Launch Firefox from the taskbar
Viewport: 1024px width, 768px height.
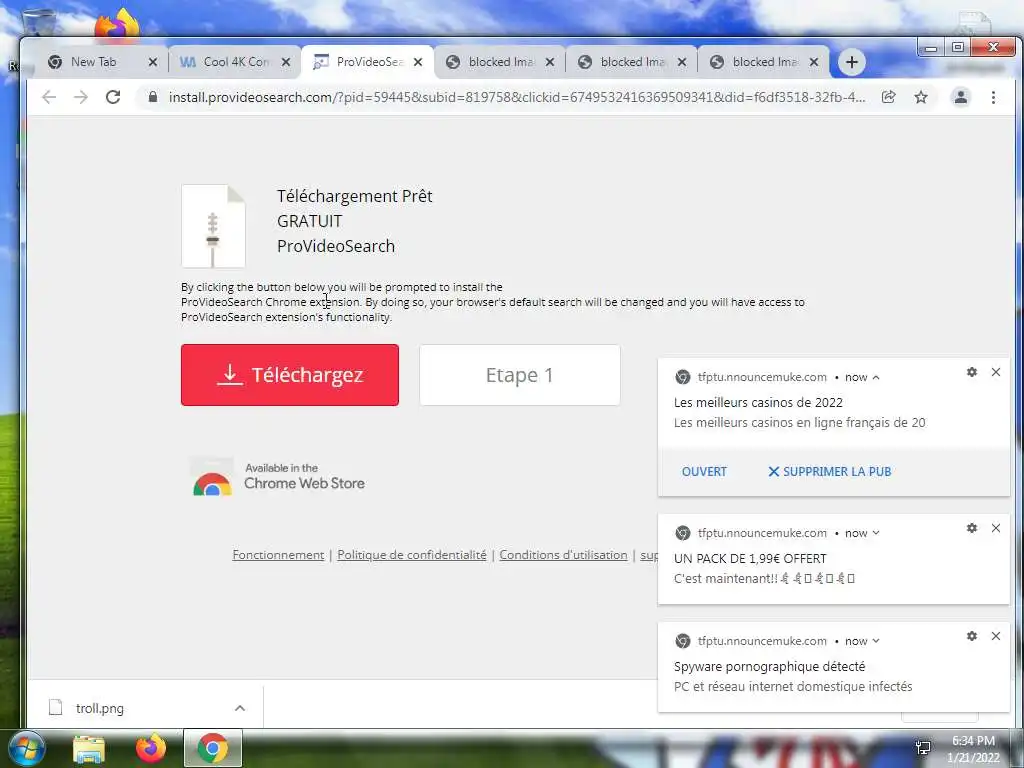[151, 748]
